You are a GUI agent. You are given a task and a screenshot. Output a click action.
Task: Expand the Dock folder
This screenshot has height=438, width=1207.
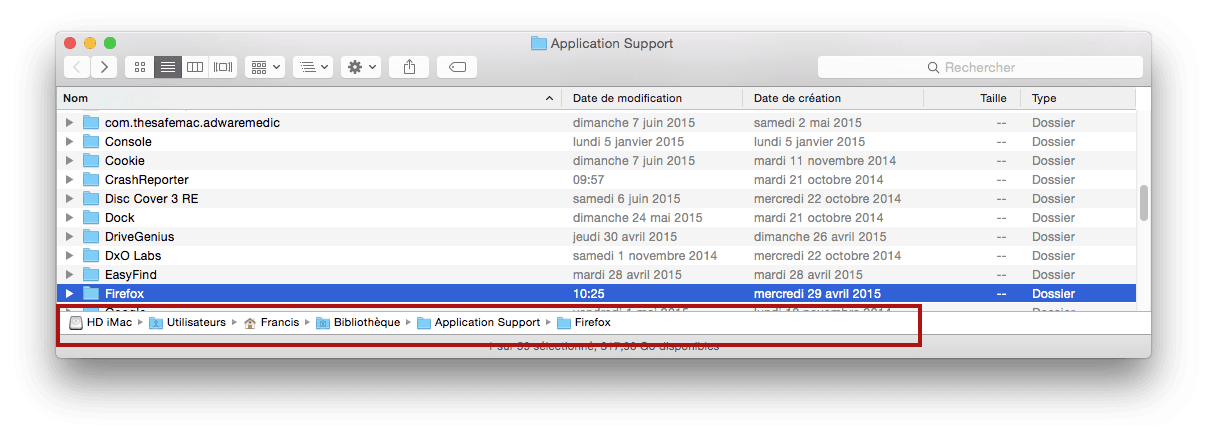click(69, 218)
